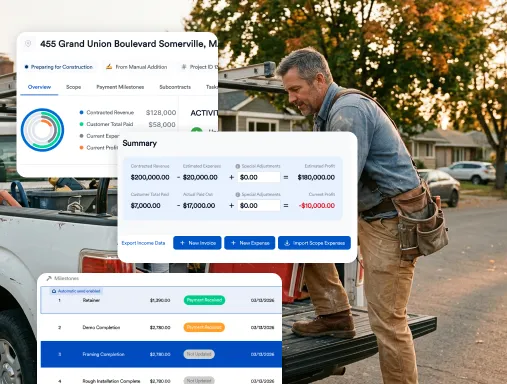Click the $200,000.00 contracted revenue amount
Viewport: 507px width, 384px height.
(x=150, y=177)
